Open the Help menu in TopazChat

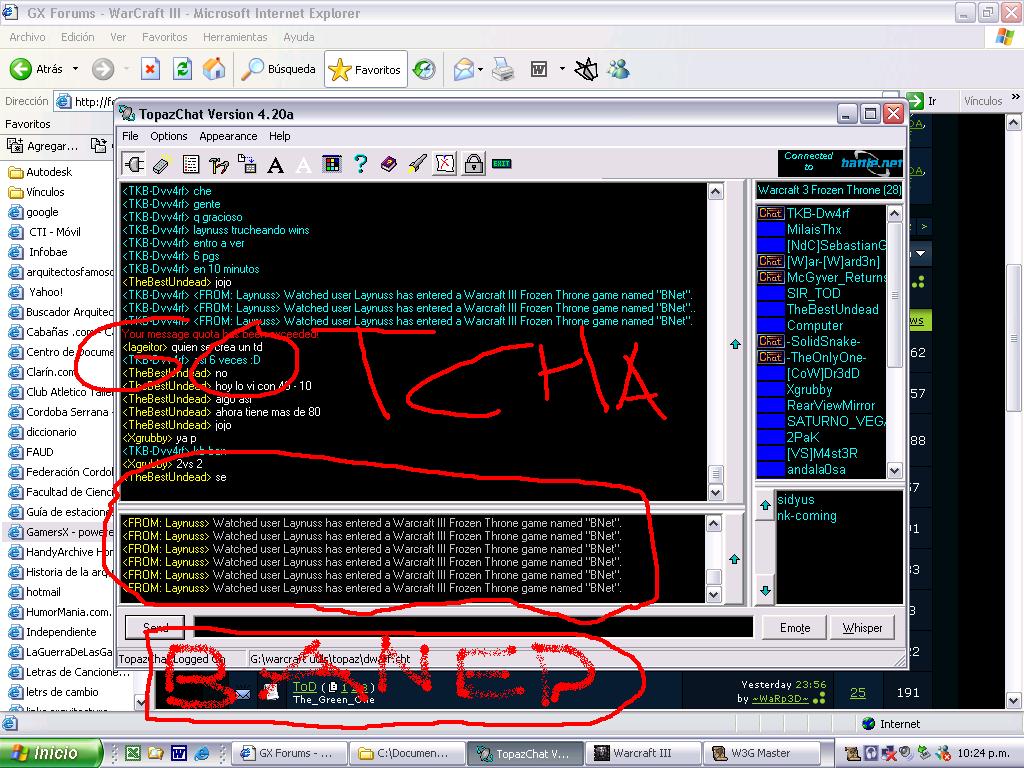click(x=280, y=136)
